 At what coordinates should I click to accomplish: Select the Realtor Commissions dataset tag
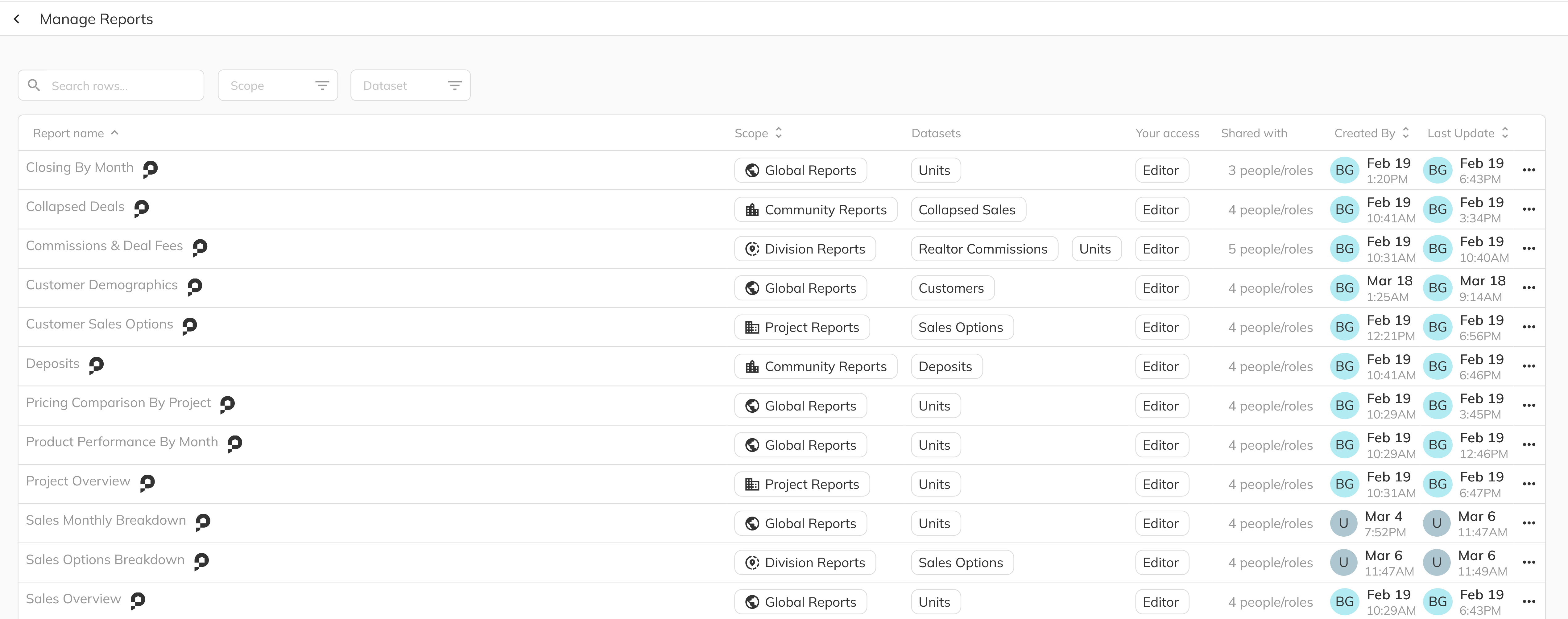pos(984,249)
